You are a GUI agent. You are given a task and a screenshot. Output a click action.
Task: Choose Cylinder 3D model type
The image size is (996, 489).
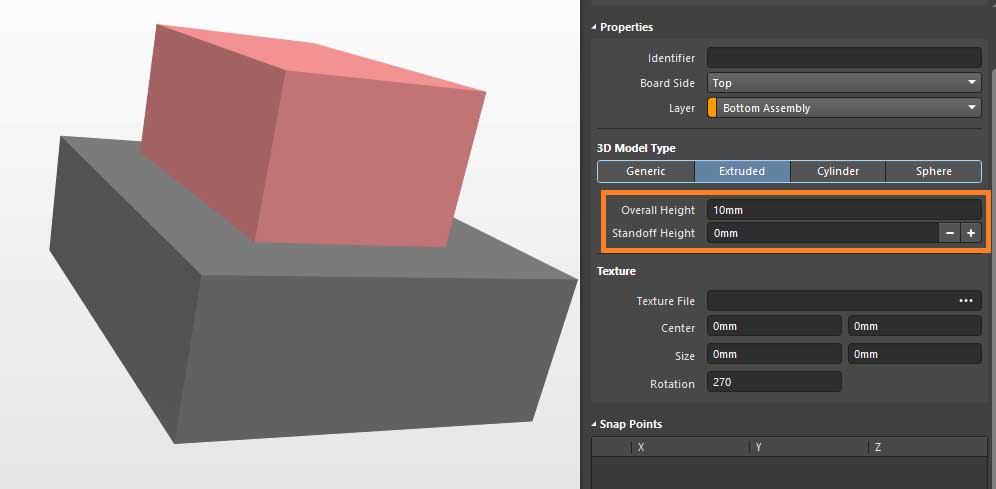[838, 171]
